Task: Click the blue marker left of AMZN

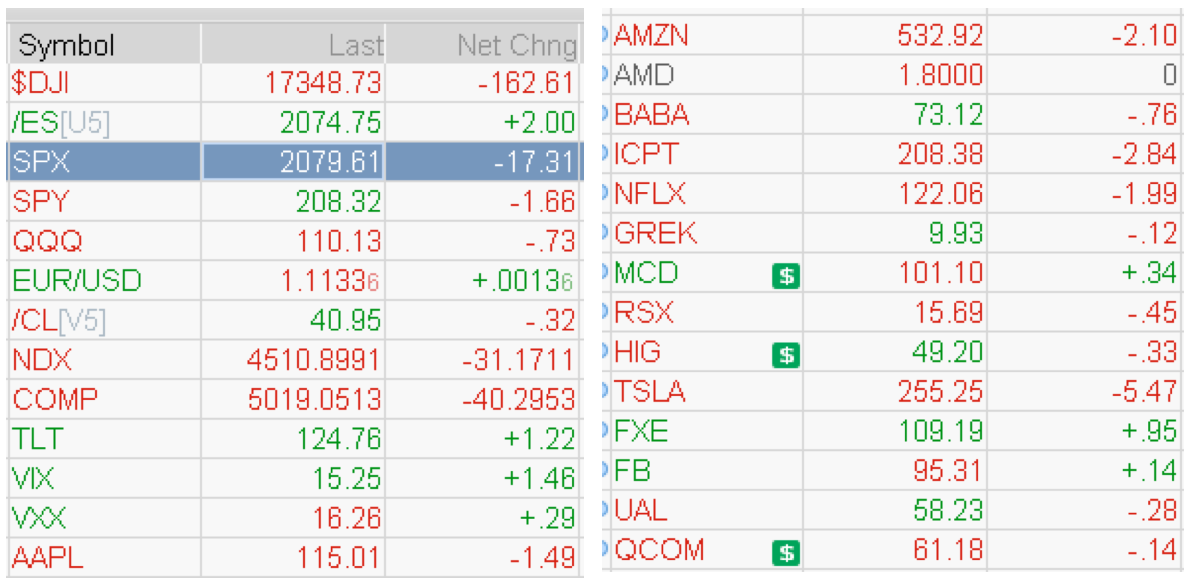Action: coord(606,35)
